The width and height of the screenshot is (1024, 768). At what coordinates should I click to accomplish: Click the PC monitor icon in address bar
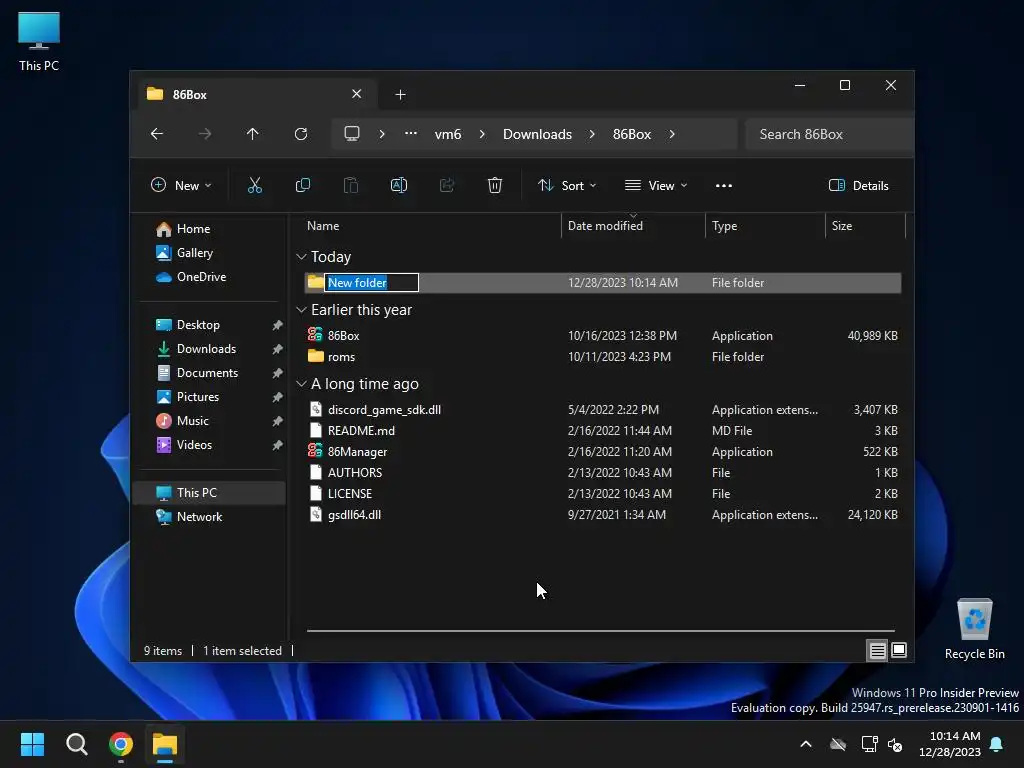coord(352,134)
